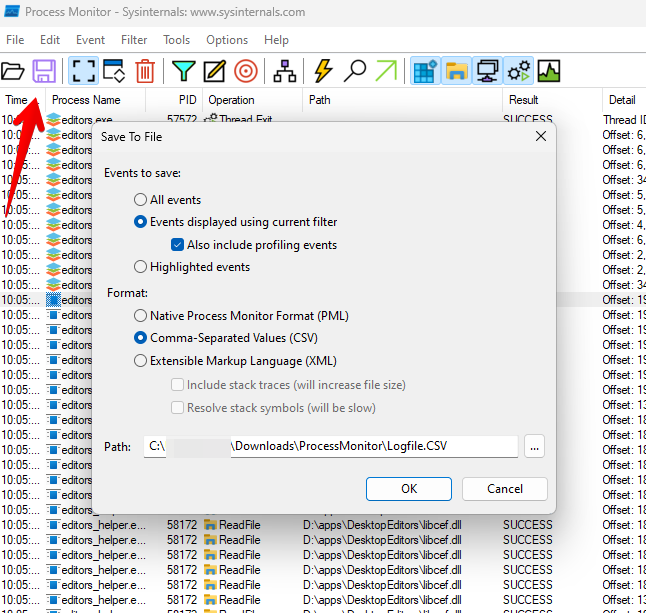646x613 pixels.
Task: Close the Save To File dialog
Action: click(541, 136)
